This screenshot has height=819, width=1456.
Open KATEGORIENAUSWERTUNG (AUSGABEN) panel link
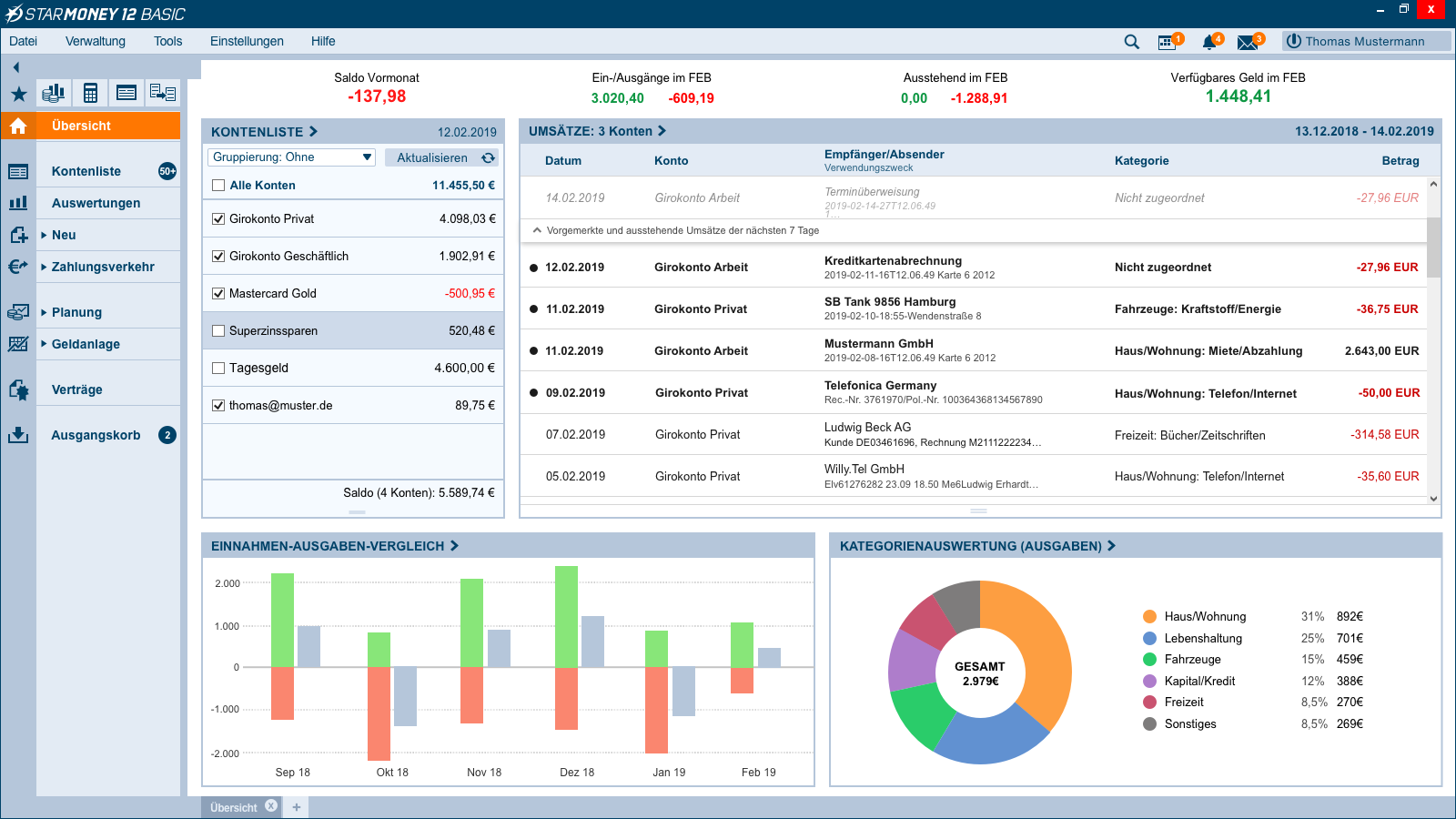point(977,546)
